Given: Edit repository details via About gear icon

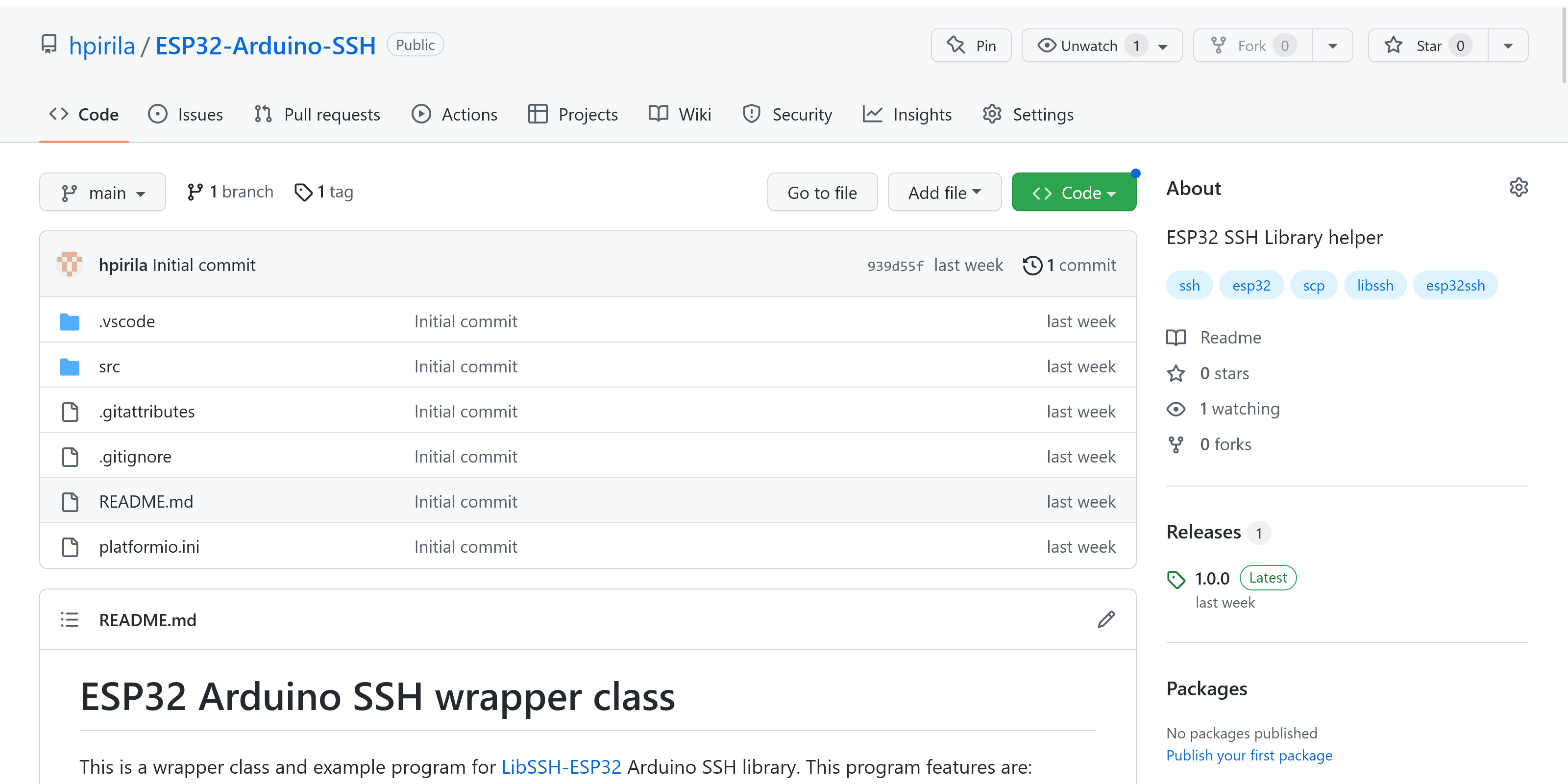Looking at the screenshot, I should pos(1519,188).
